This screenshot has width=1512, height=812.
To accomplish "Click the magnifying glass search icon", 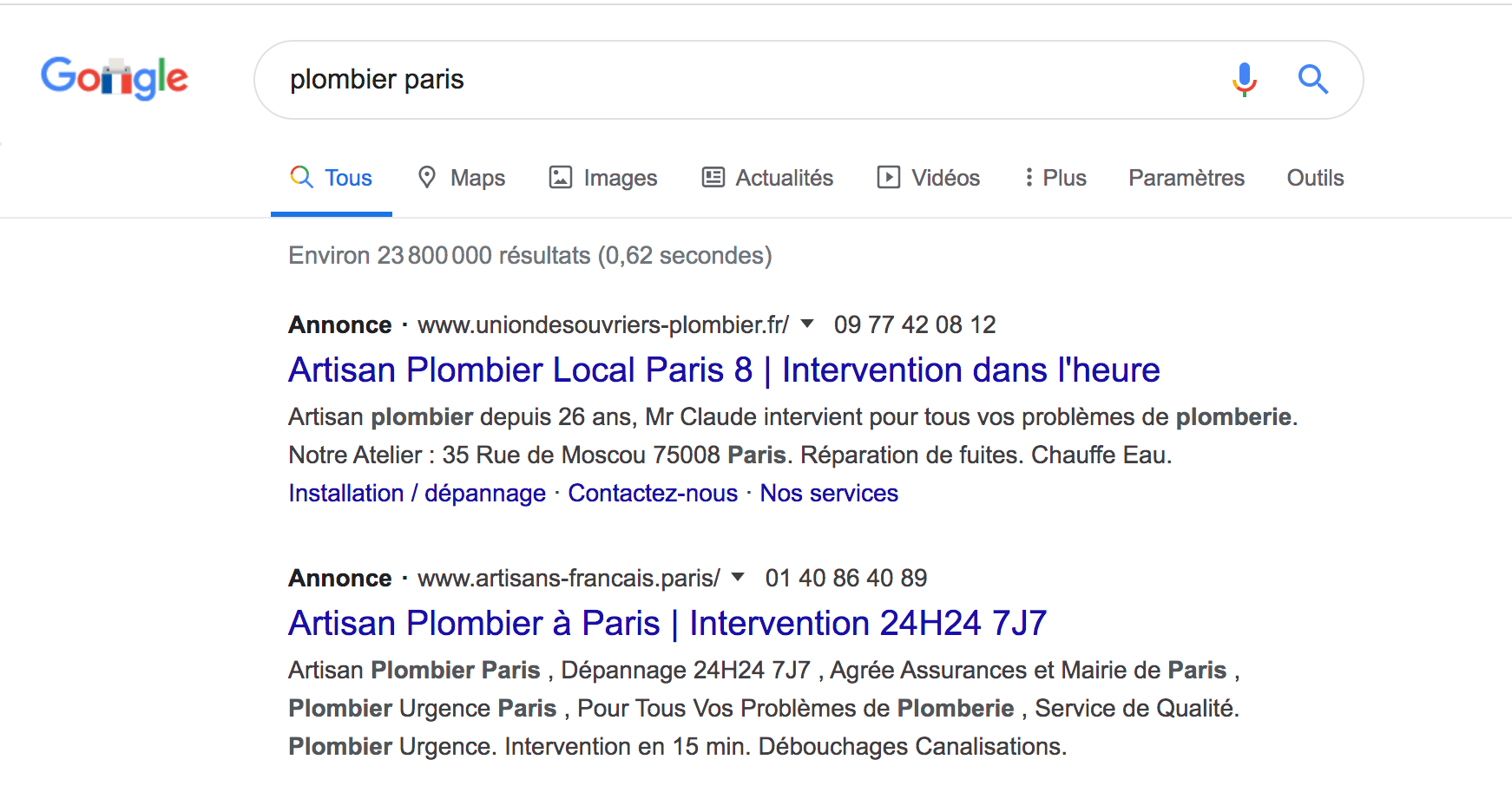I will (1313, 80).
